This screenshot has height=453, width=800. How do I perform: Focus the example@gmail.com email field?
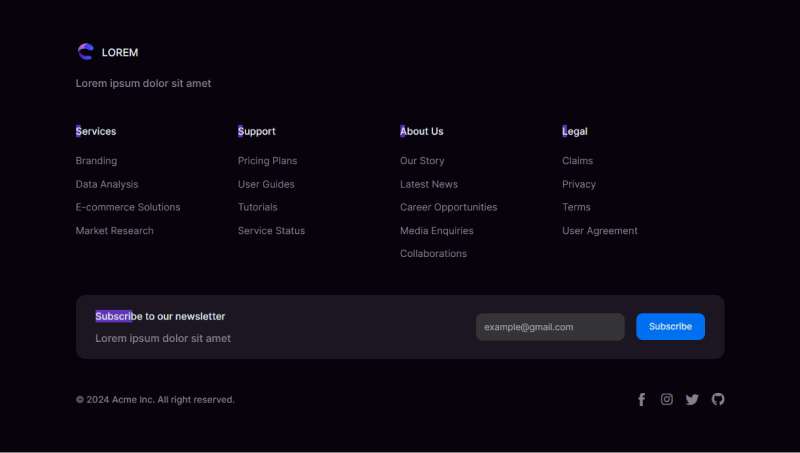[550, 327]
